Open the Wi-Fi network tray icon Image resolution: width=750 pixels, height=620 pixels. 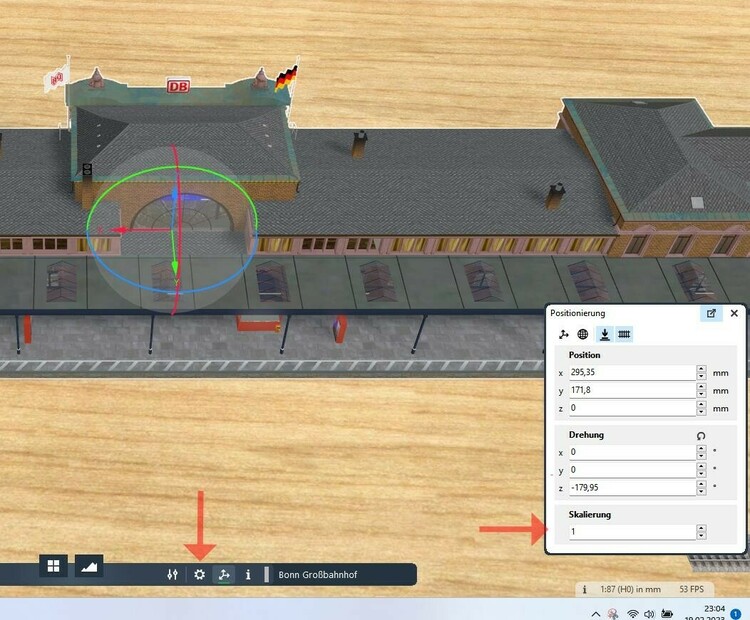pos(632,614)
